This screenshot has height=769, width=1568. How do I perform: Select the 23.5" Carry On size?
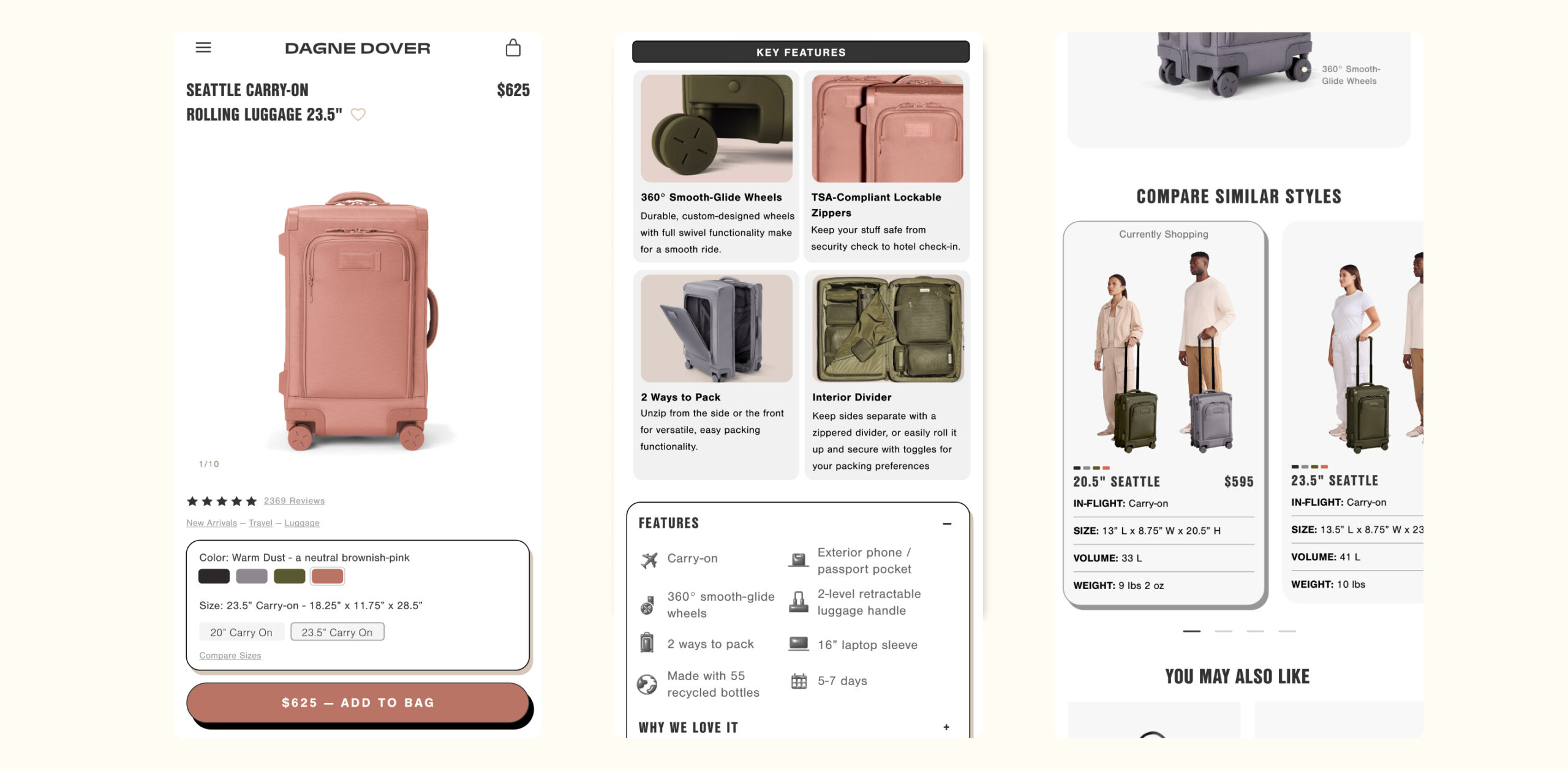pos(337,632)
